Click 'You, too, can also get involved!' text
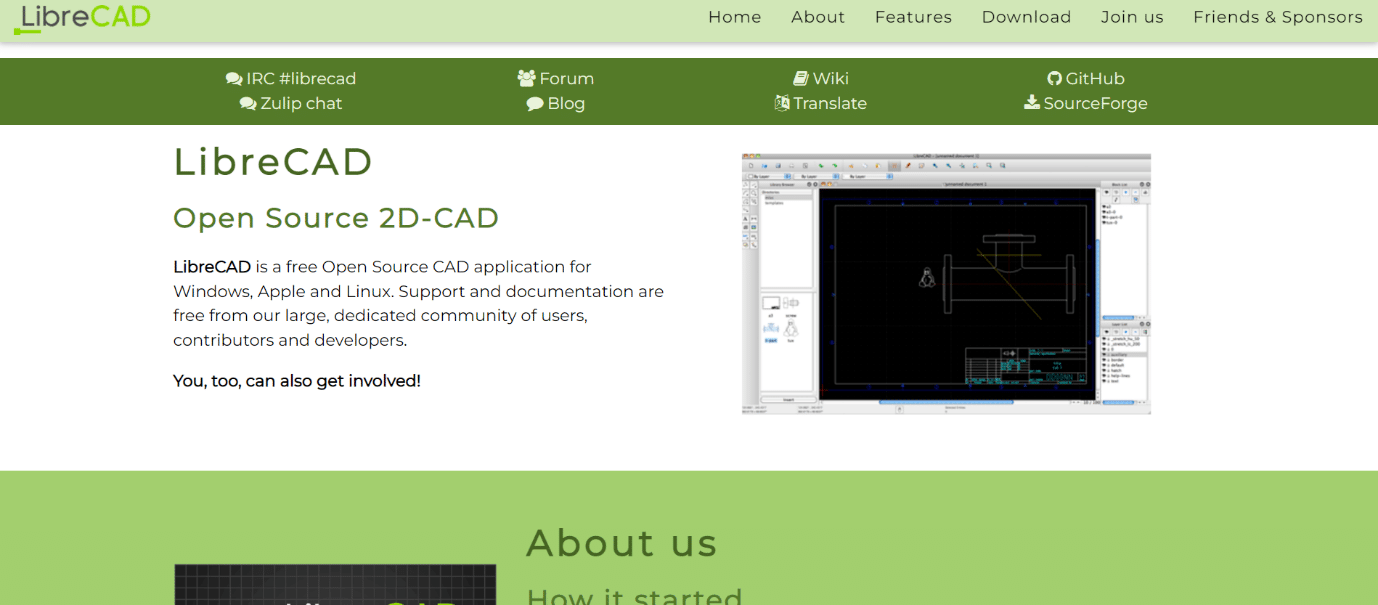This screenshot has height=605, width=1378. tap(297, 381)
